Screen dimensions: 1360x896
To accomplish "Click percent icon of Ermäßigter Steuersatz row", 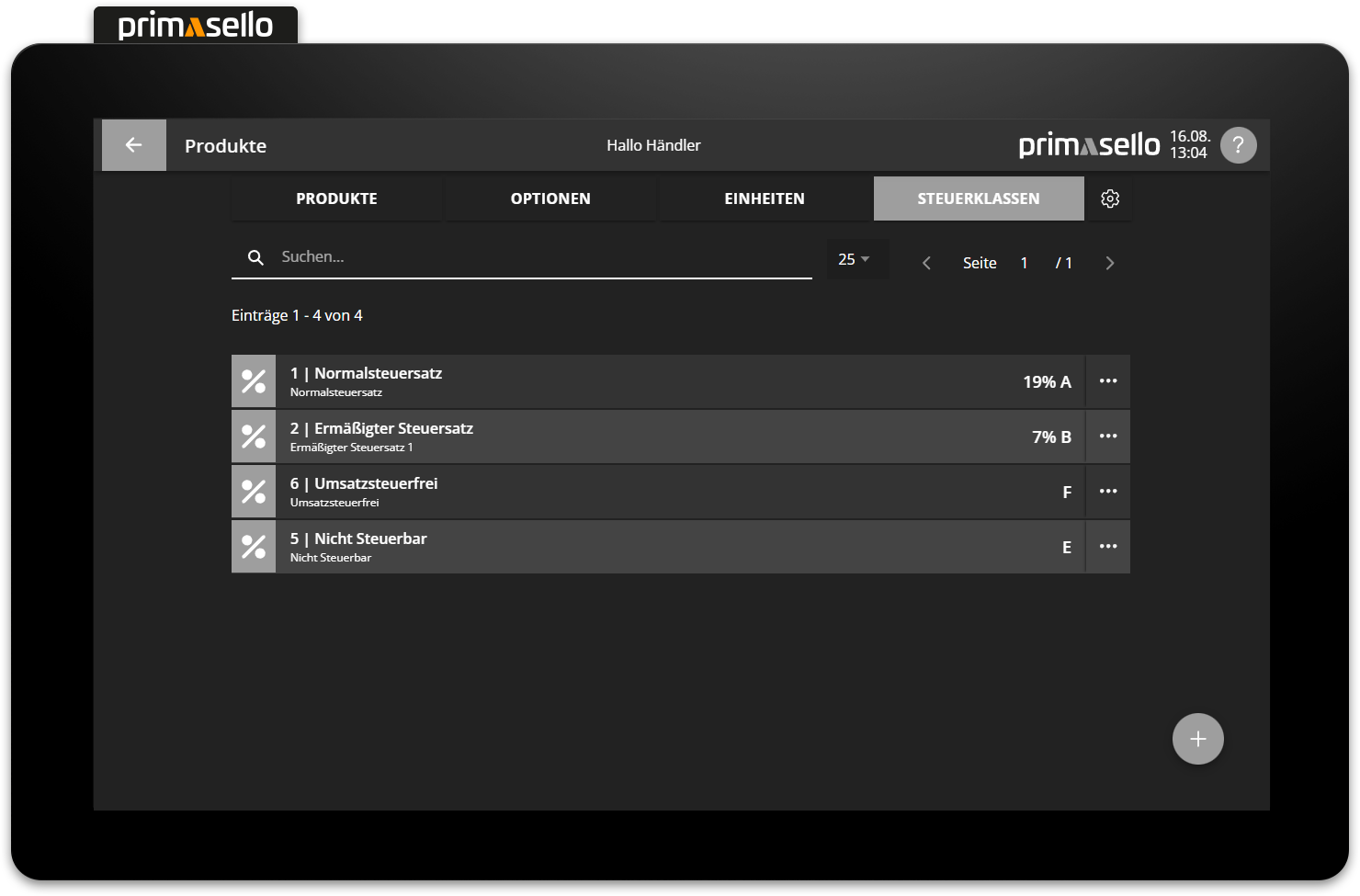I will click(254, 437).
